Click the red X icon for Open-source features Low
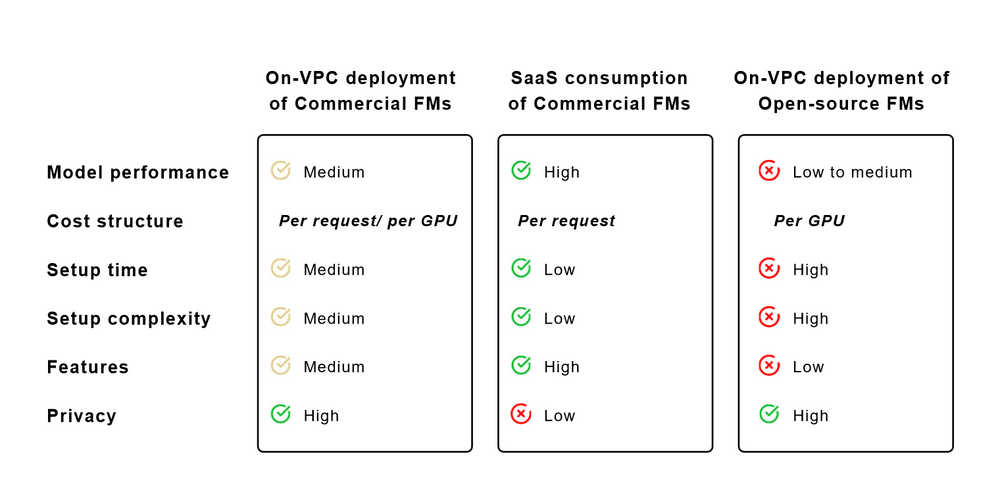Viewport: 1000px width, 484px height. coord(769,366)
